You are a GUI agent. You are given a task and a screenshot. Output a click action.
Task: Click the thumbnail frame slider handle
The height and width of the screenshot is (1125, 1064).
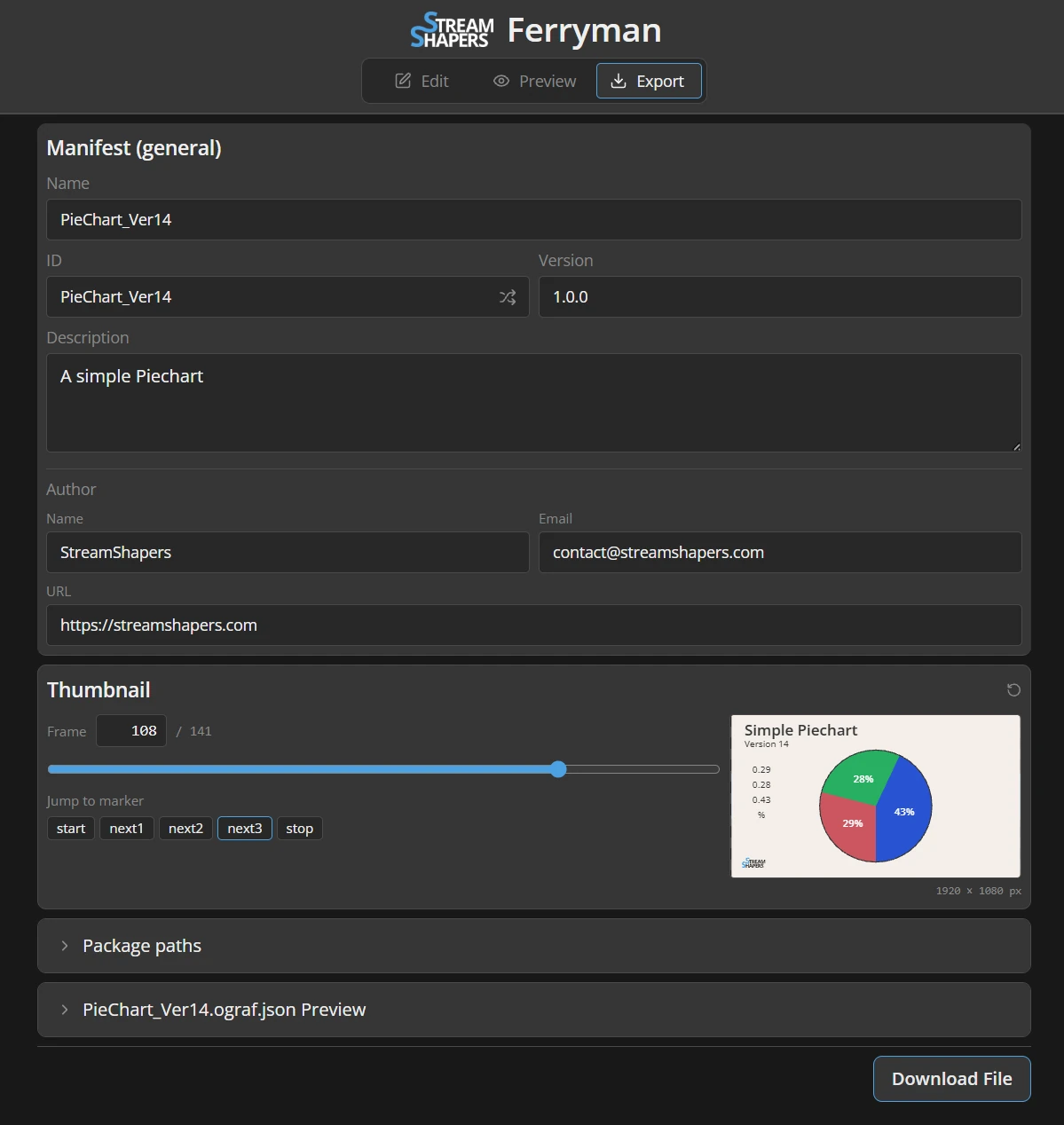point(558,769)
